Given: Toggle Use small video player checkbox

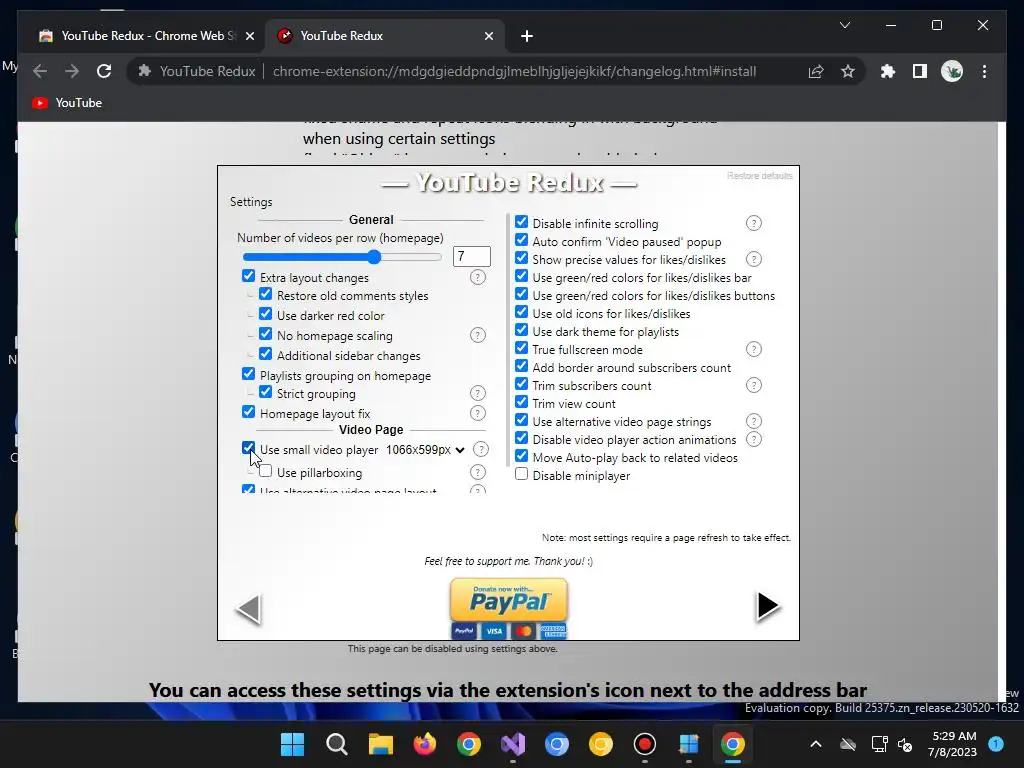Looking at the screenshot, I should (x=248, y=447).
